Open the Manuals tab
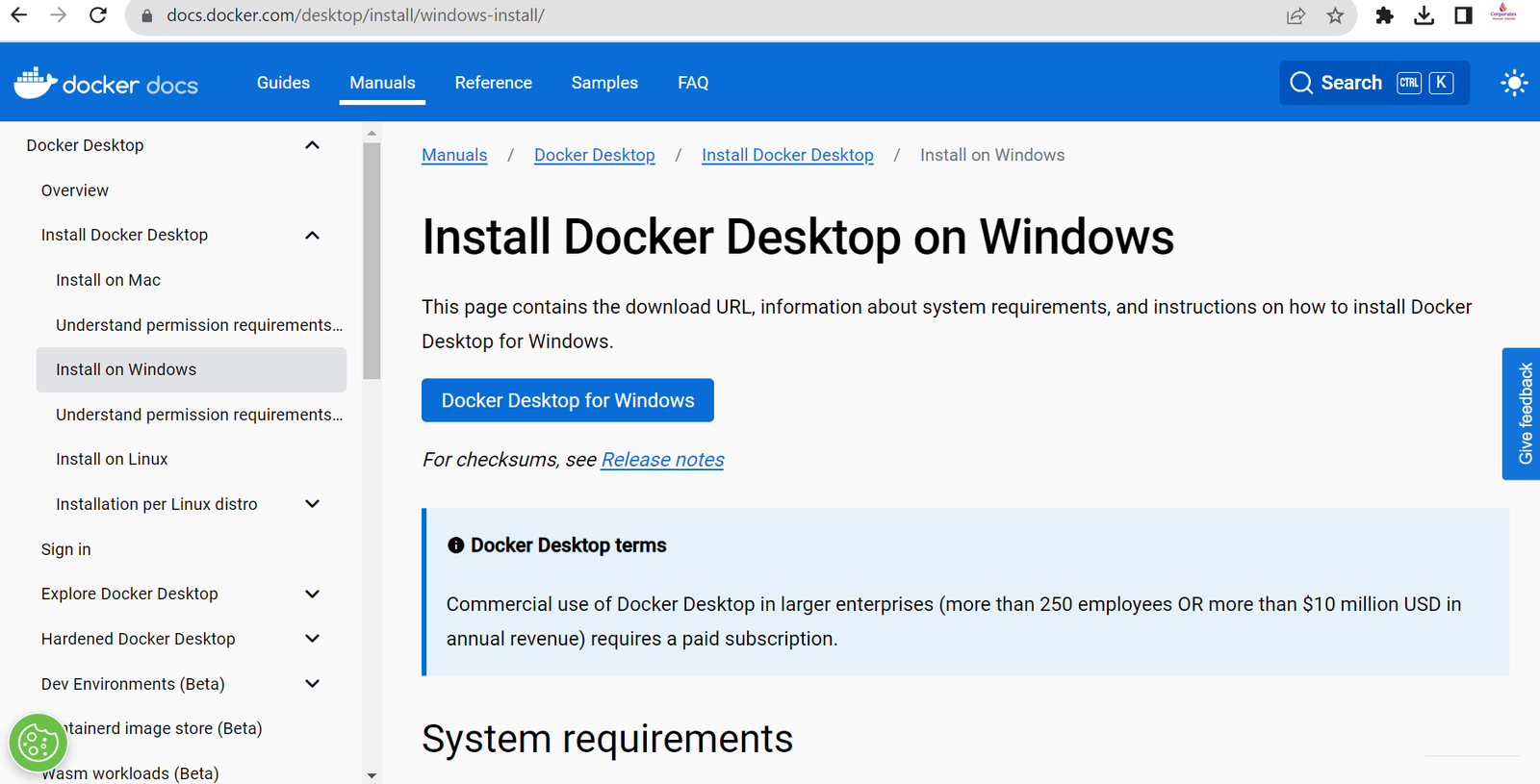Viewport: 1540px width, 784px height. click(x=382, y=83)
